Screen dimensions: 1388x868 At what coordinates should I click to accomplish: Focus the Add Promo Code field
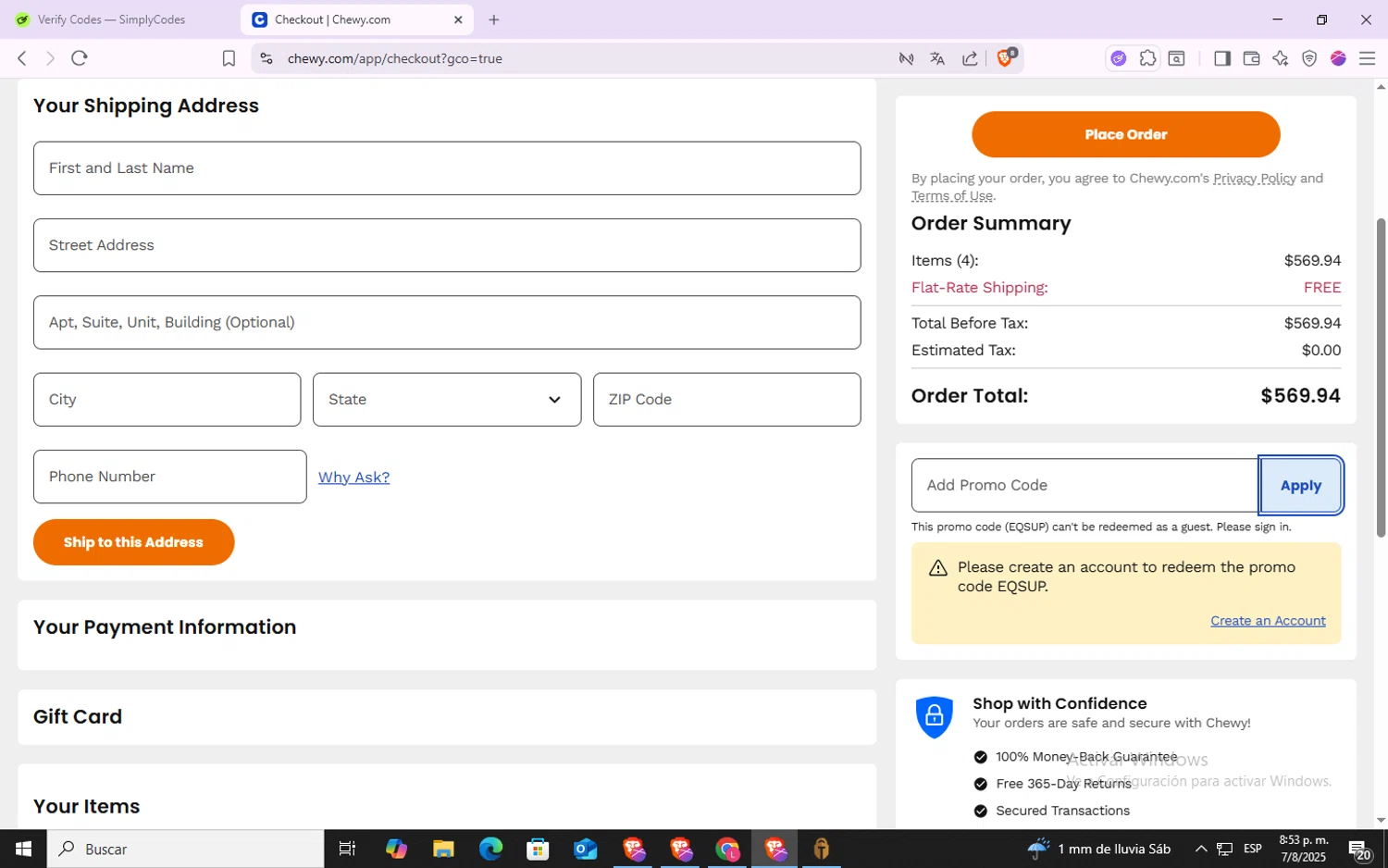tap(1084, 485)
